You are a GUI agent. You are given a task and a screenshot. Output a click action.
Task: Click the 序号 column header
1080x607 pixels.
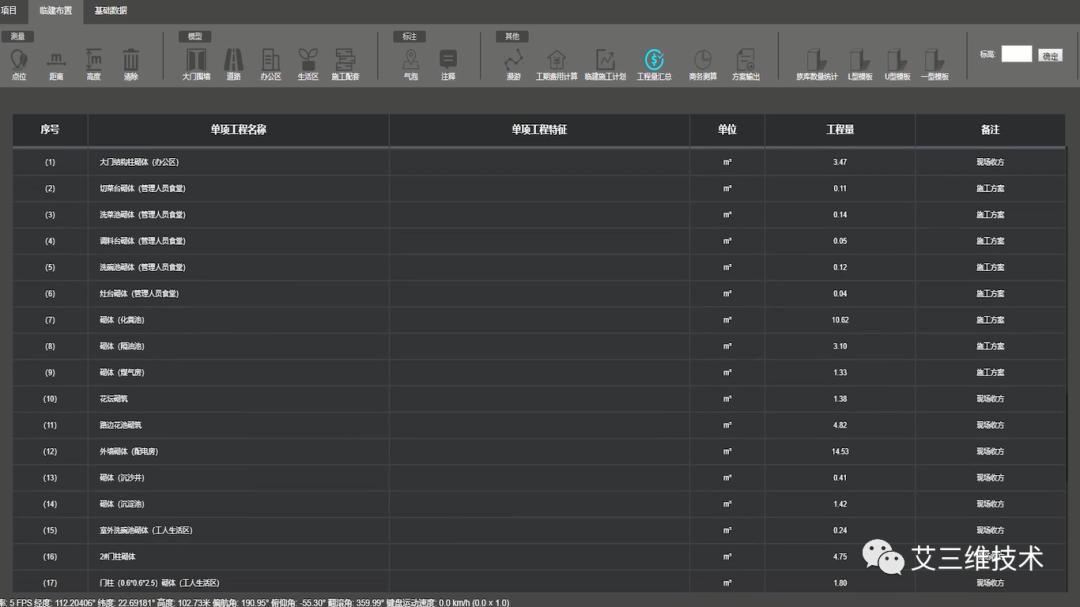click(x=50, y=130)
